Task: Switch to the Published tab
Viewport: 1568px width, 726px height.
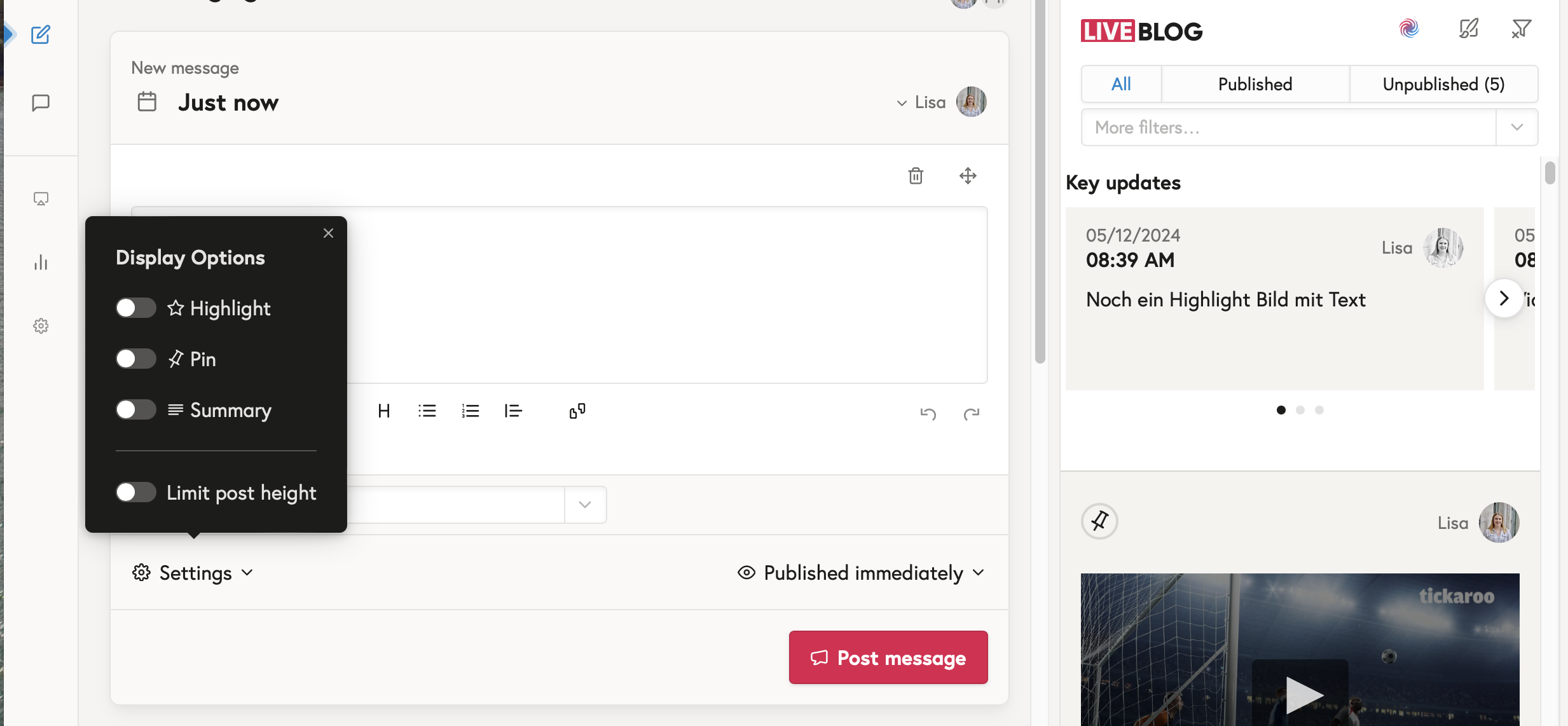Action: 1255,84
